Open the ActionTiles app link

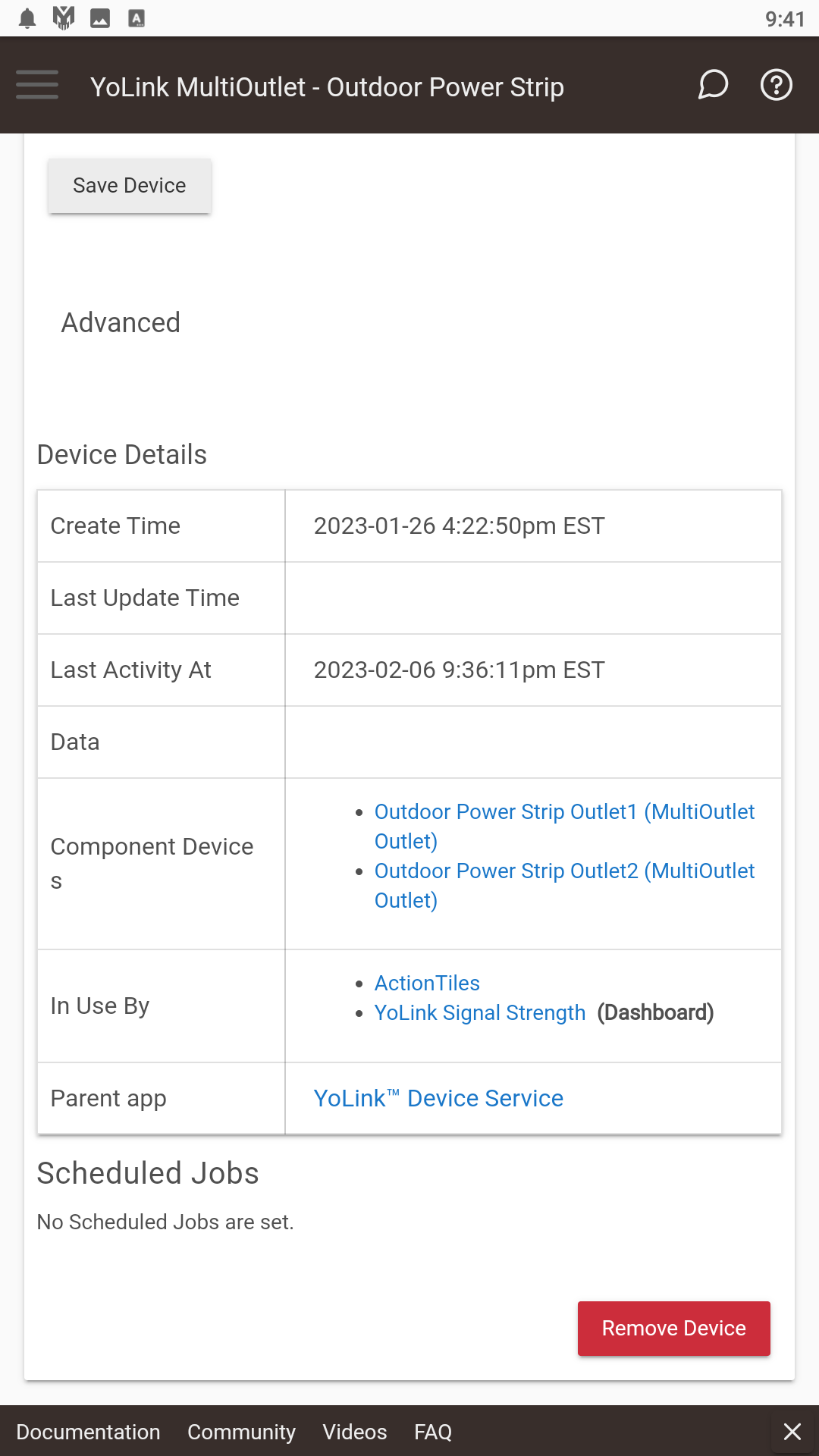pyautogui.click(x=427, y=983)
